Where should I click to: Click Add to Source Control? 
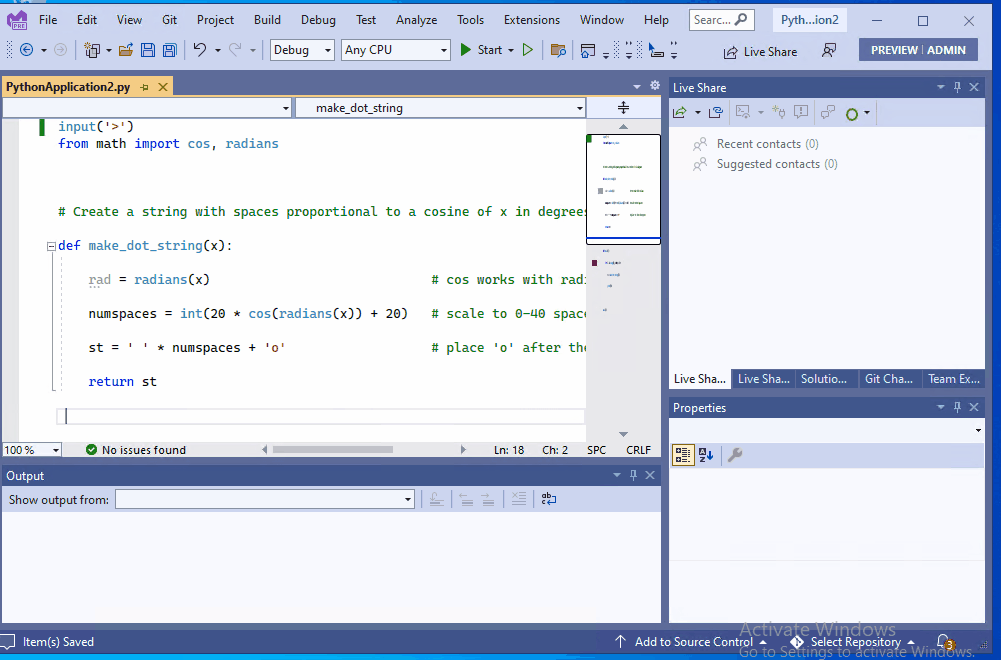691,641
